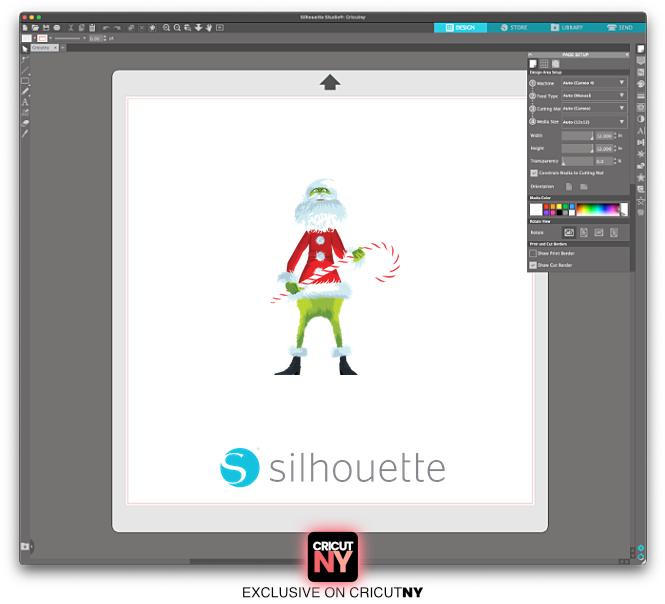Set the landscape orientation option
The width and height of the screenshot is (665, 604).
(x=584, y=187)
